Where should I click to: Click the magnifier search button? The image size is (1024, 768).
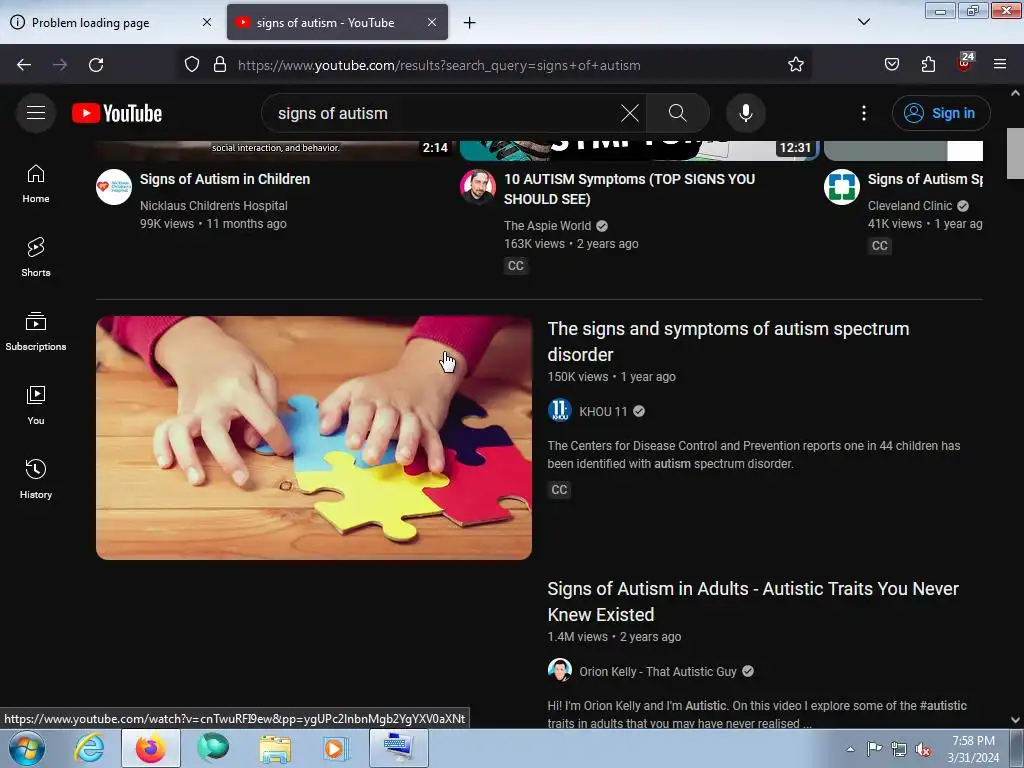click(677, 113)
